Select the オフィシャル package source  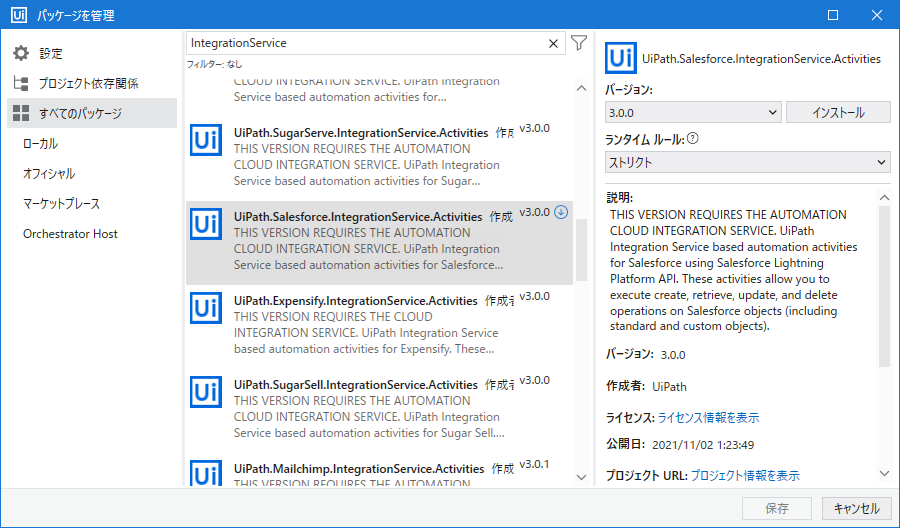(x=49, y=173)
